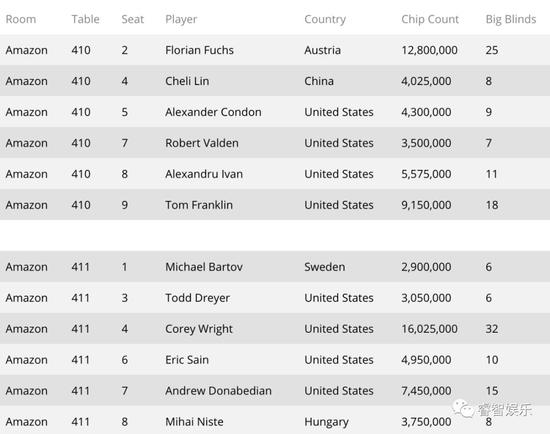Select Michael Bartov's country Sweden
Viewport: 550px width, 434px height.
[324, 267]
